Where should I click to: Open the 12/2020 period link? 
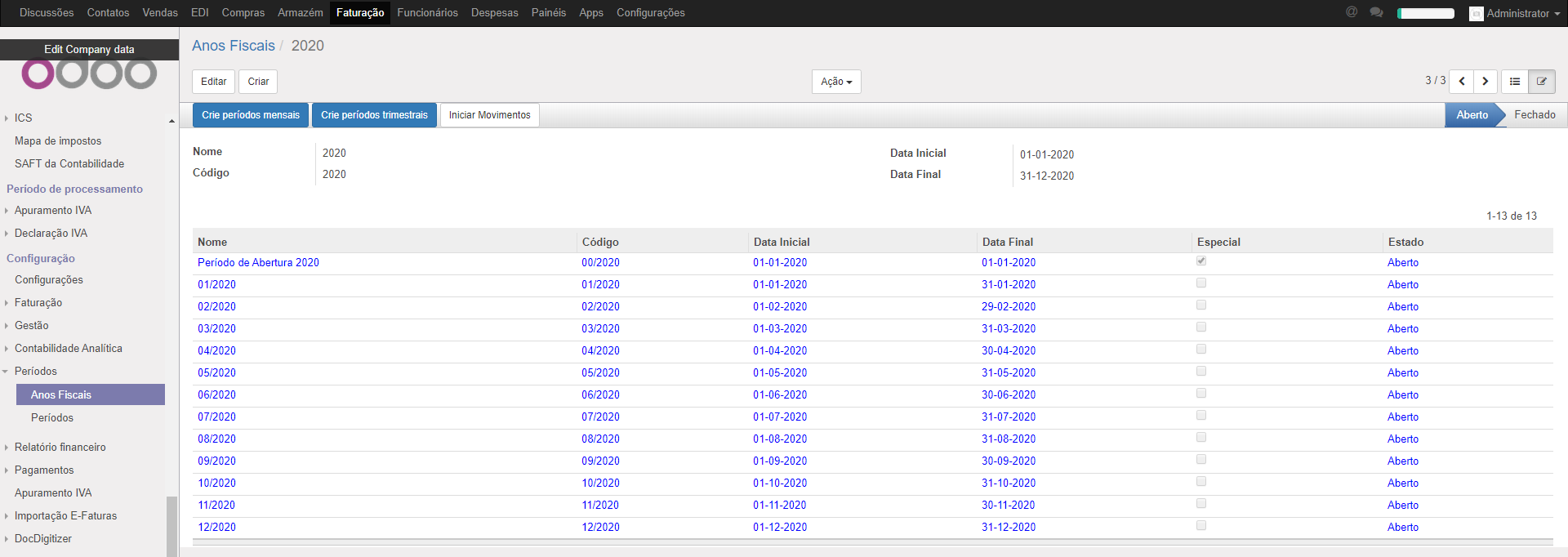(x=216, y=528)
